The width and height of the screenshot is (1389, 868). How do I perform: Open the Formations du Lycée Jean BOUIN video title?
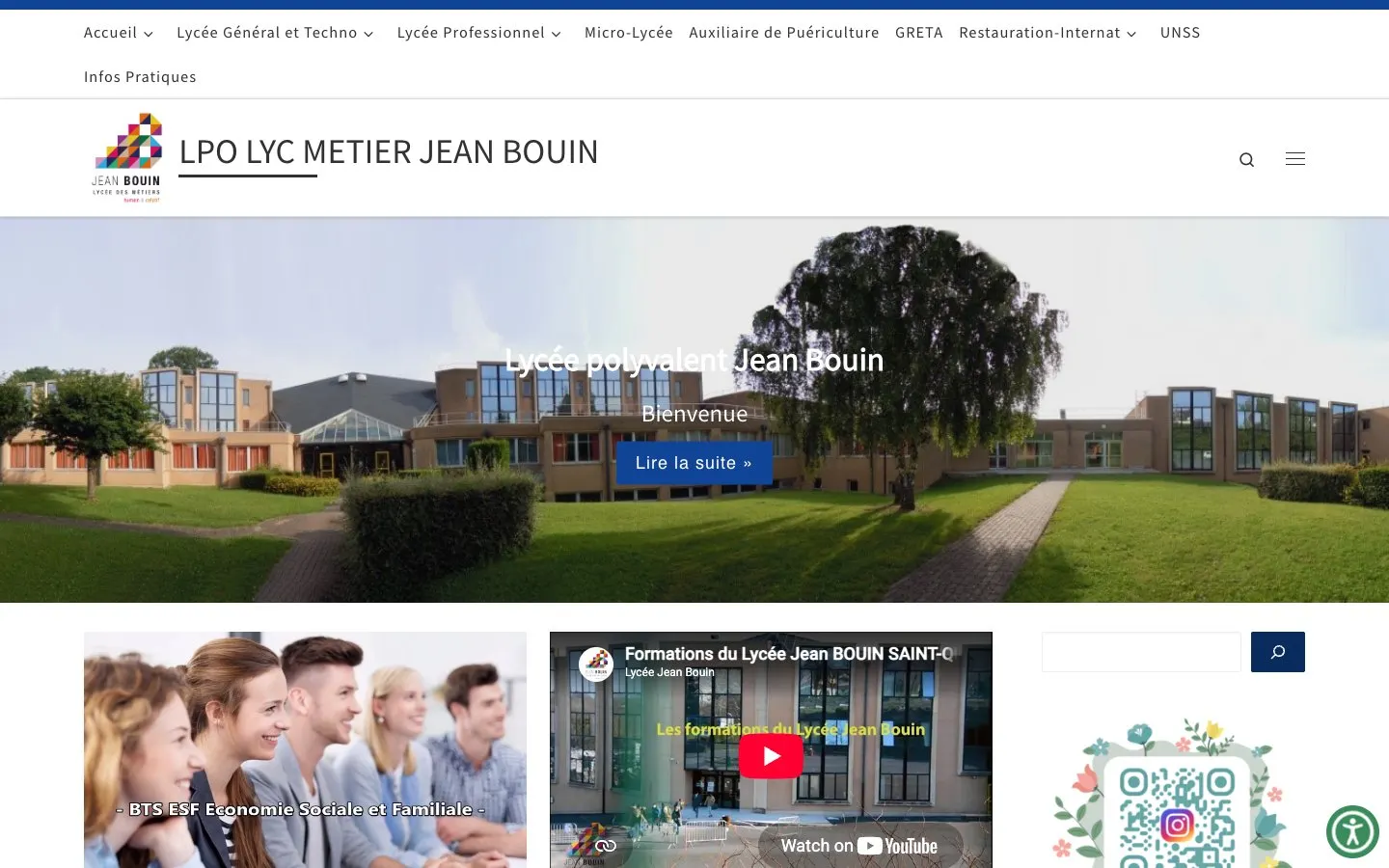pyautogui.click(x=789, y=654)
